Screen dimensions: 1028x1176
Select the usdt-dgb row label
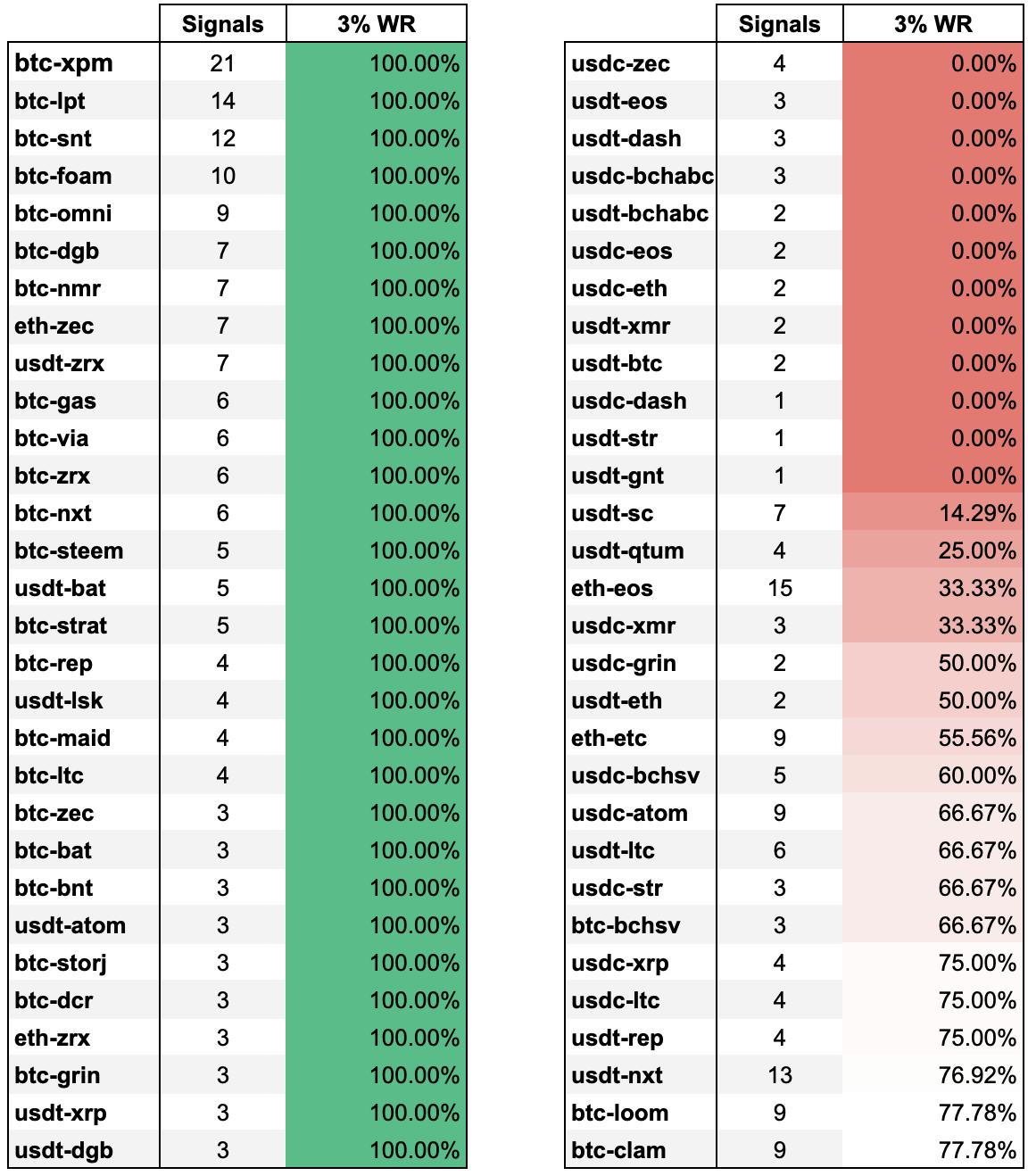point(64,1150)
